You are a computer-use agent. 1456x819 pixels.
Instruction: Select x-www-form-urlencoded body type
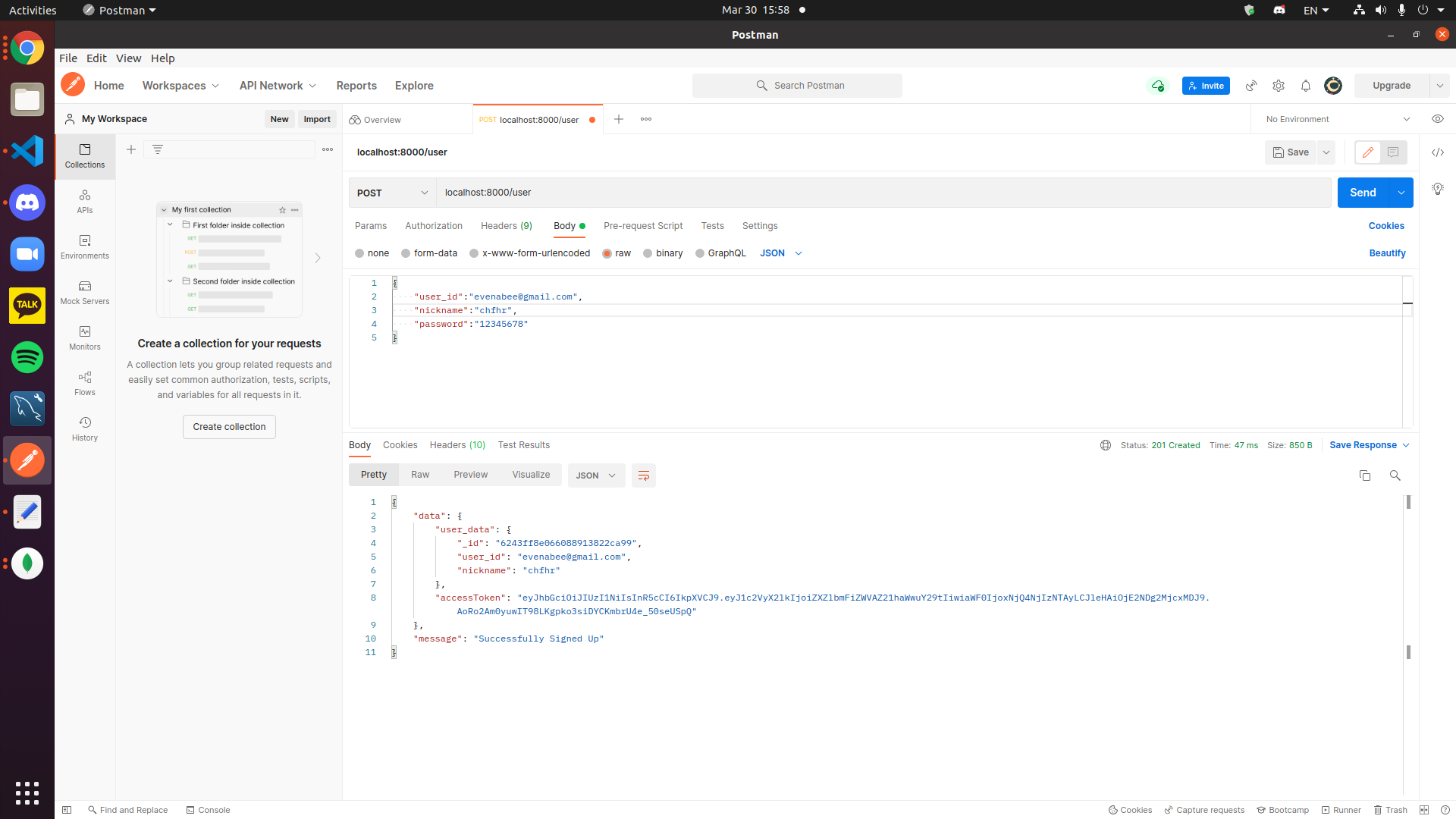tap(529, 253)
